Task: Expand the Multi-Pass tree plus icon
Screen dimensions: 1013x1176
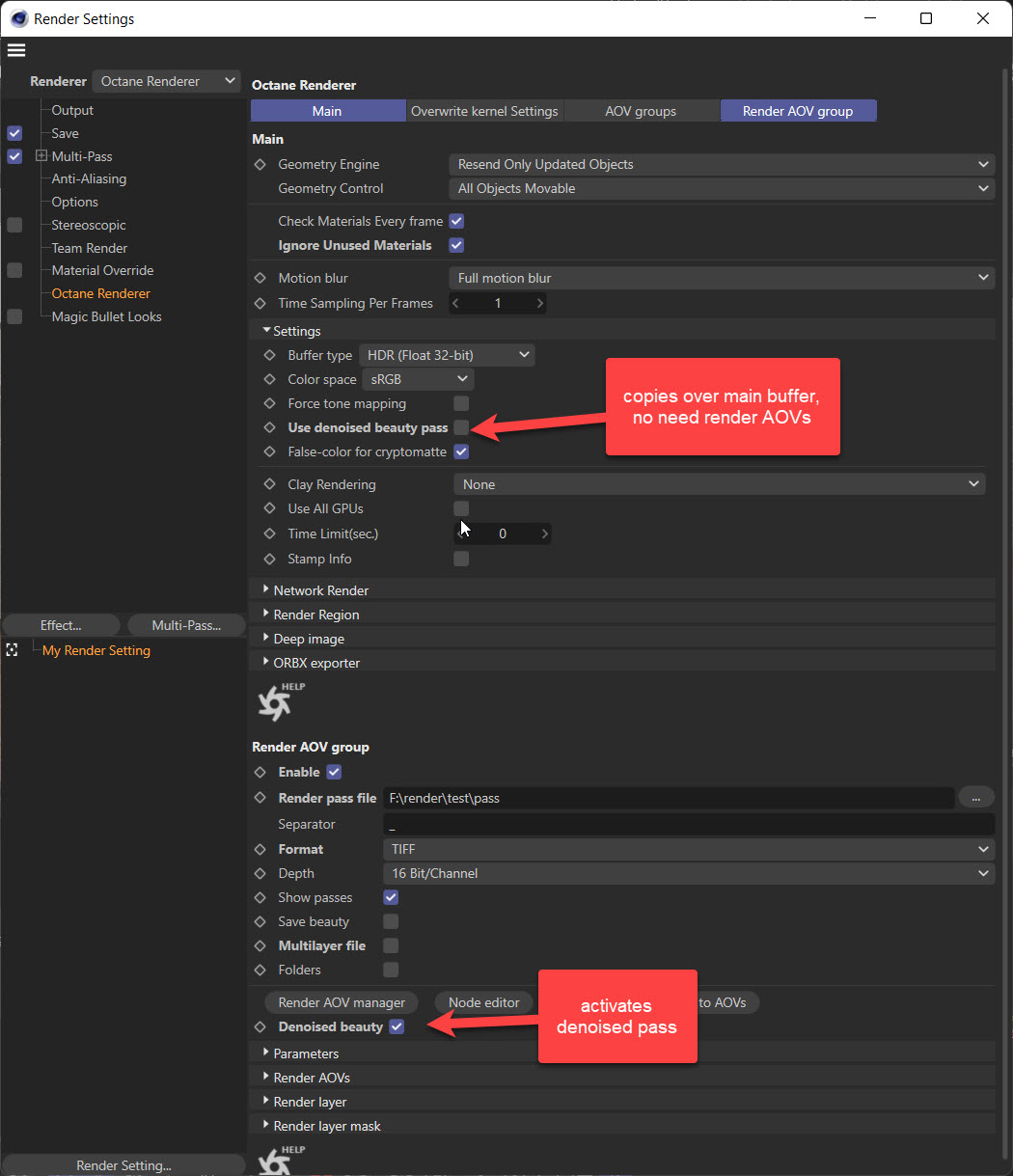Action: 41,156
